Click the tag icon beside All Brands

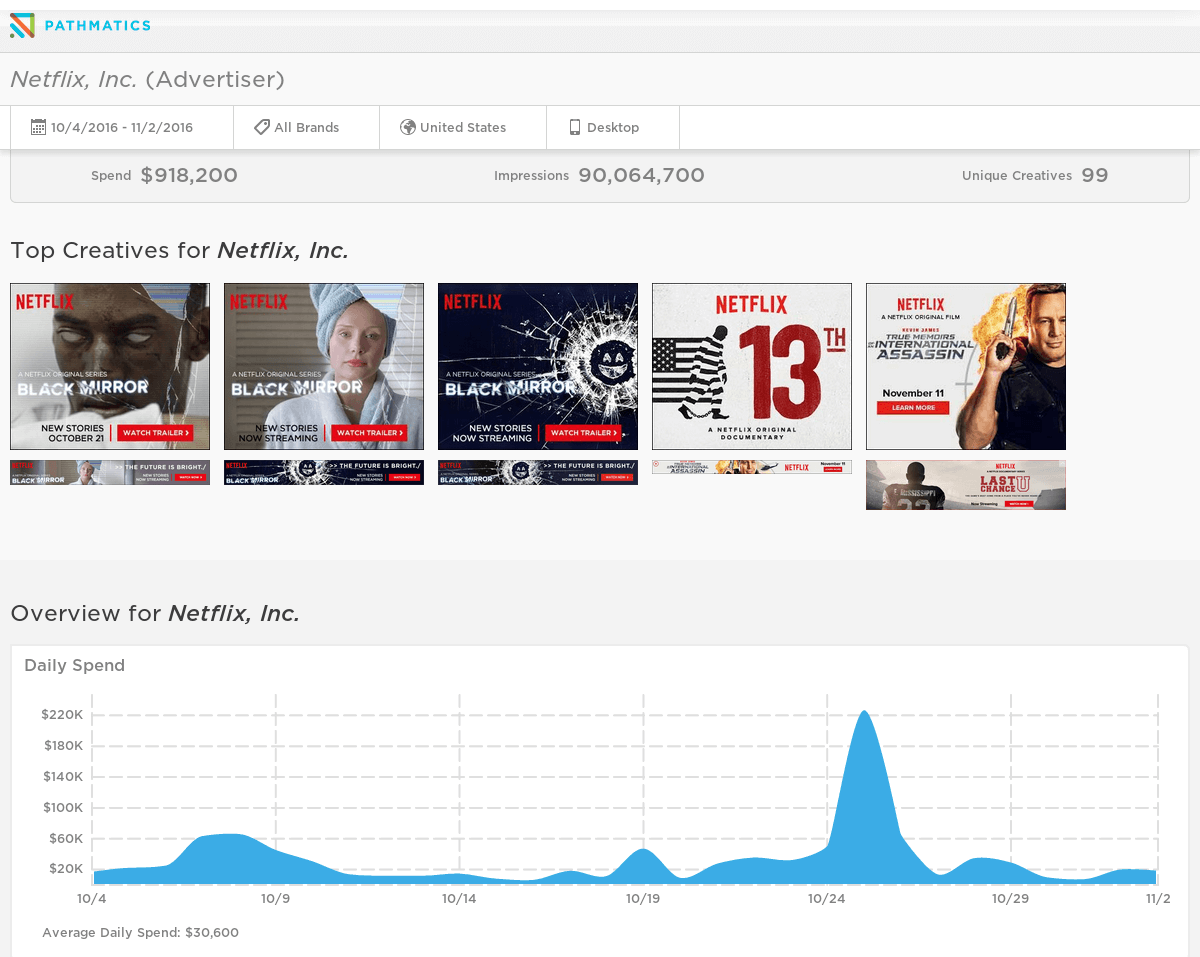262,127
